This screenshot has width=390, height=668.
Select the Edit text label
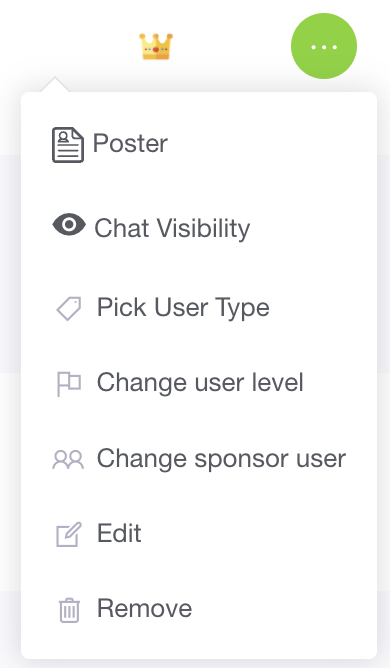[119, 533]
